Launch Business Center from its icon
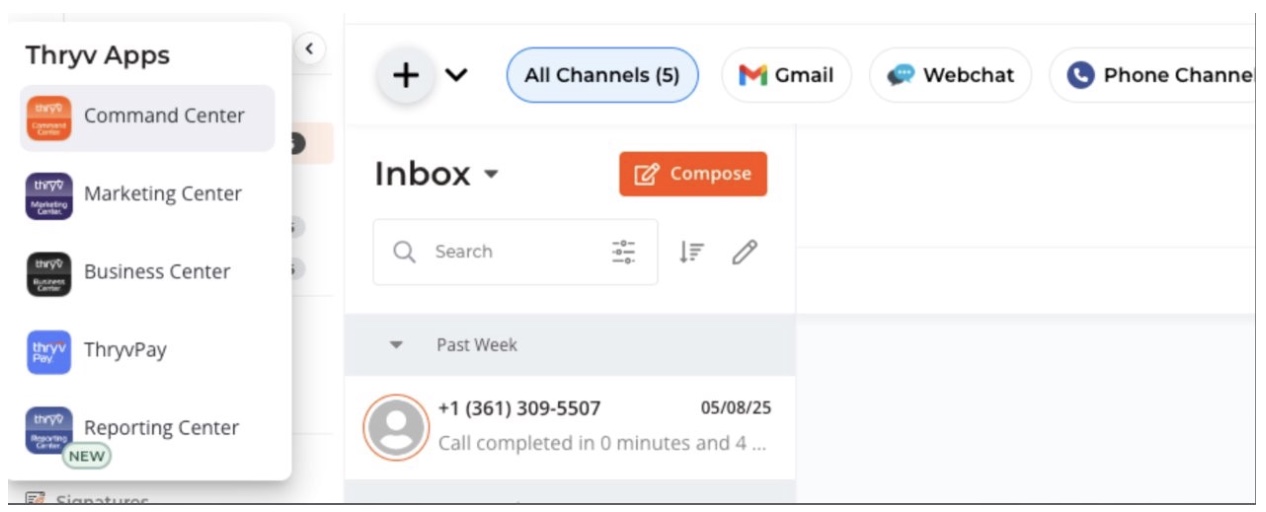 point(49,273)
